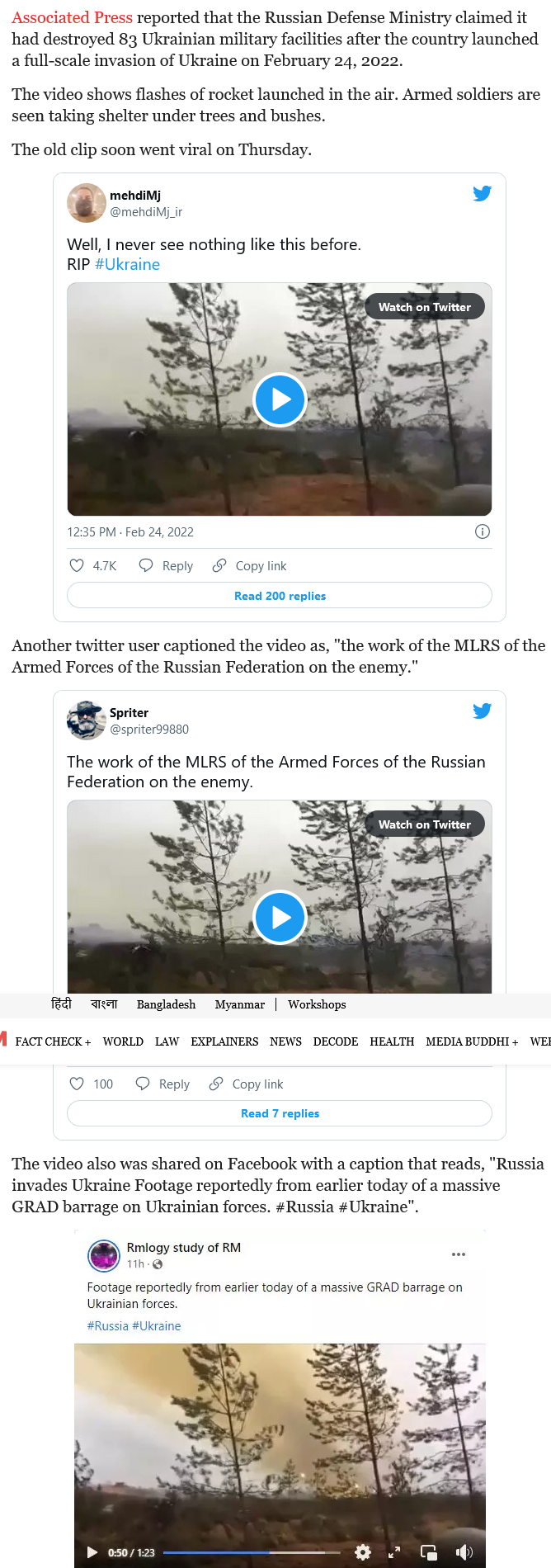The width and height of the screenshot is (551, 1568).
Task: Click the Twitter bird icon on Spriter's tweet
Action: pos(482,711)
